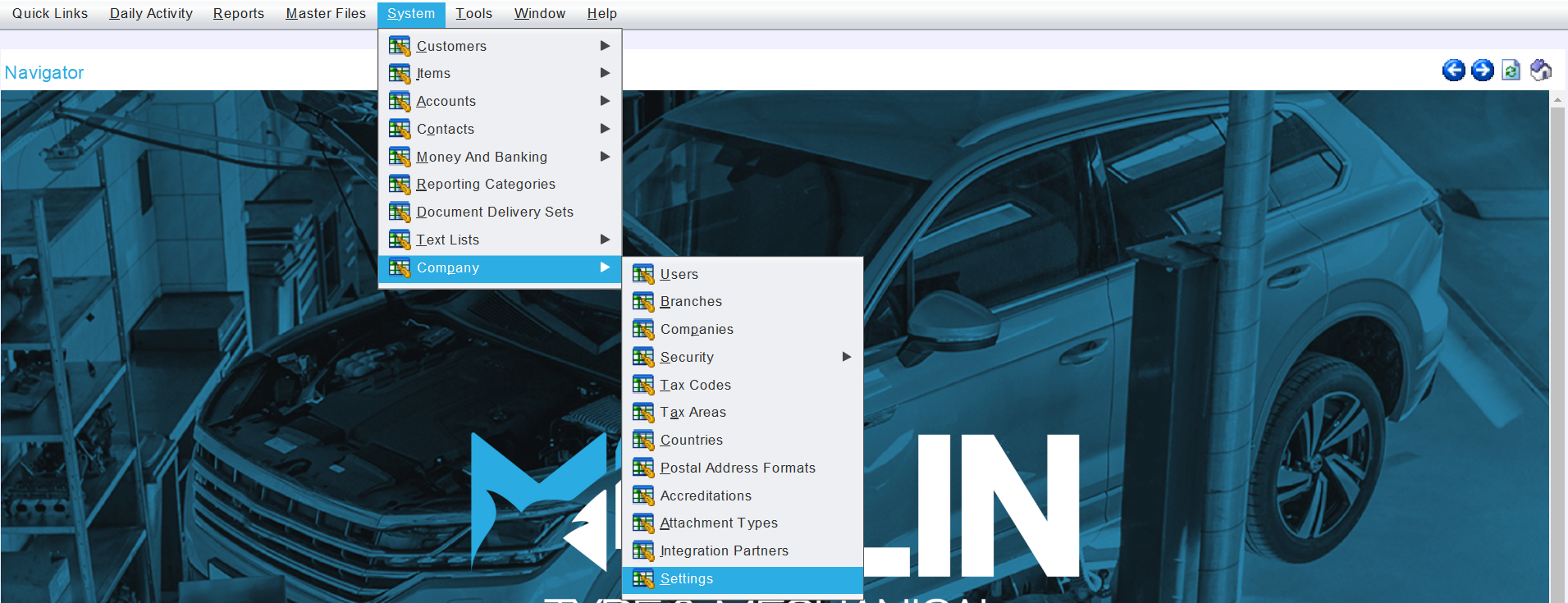Open the Tax Areas entry
1568x603 pixels.
[743, 413]
